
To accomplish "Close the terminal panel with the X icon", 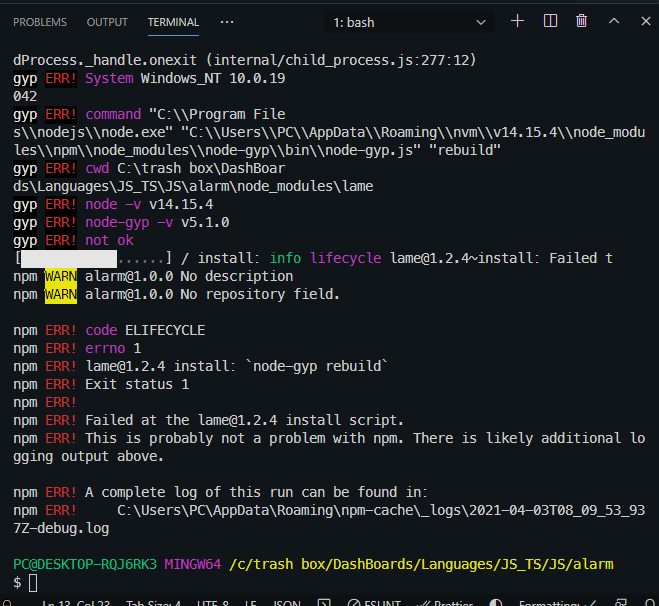I will click(646, 21).
